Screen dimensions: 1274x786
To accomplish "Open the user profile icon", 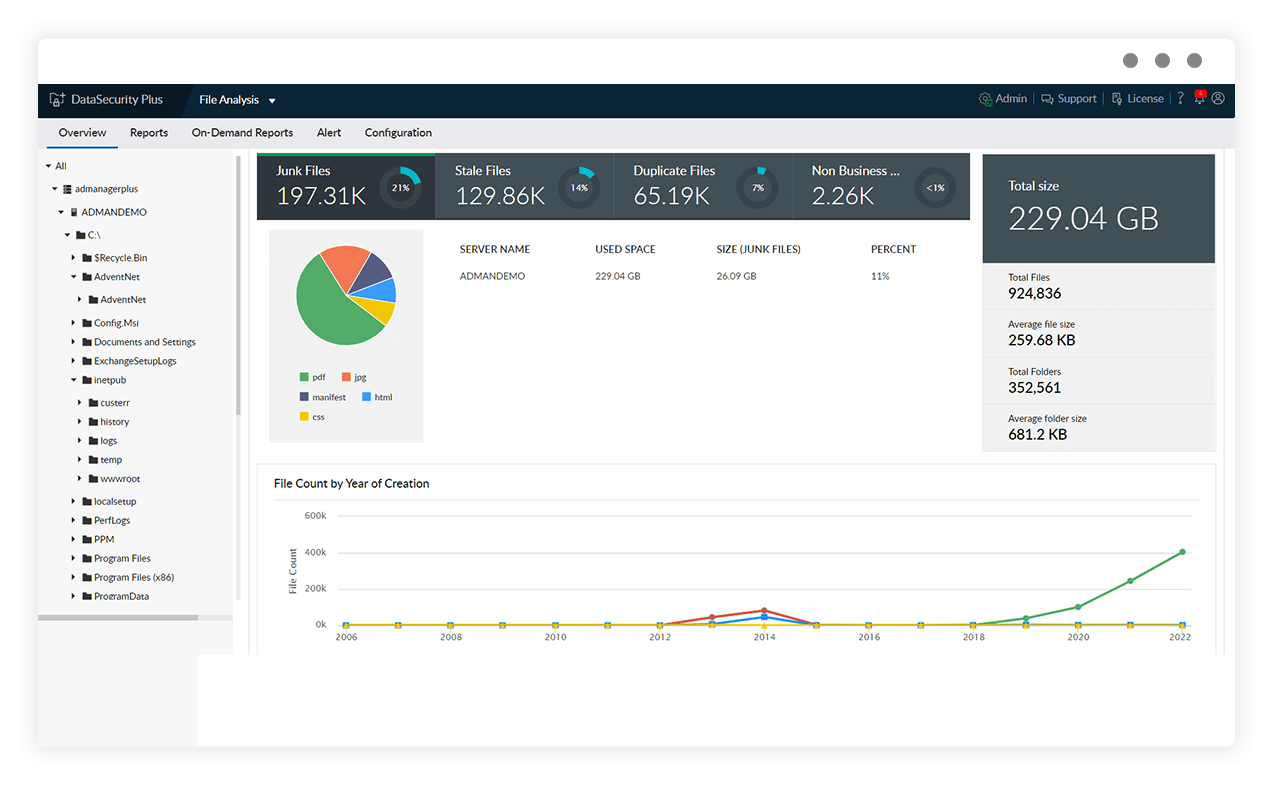I will click(1218, 98).
